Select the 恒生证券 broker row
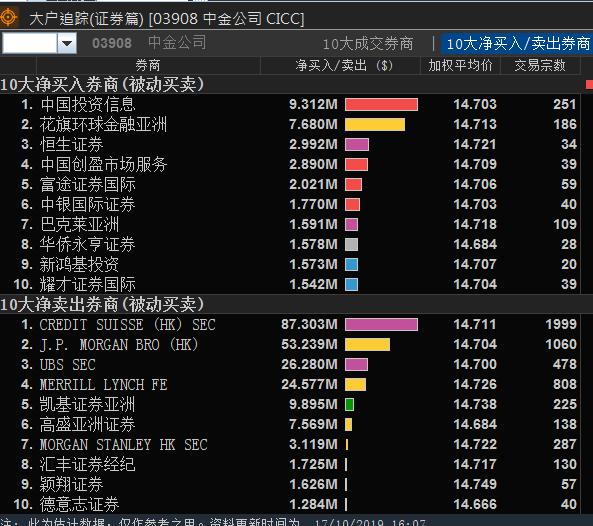The image size is (593, 526). (290, 144)
